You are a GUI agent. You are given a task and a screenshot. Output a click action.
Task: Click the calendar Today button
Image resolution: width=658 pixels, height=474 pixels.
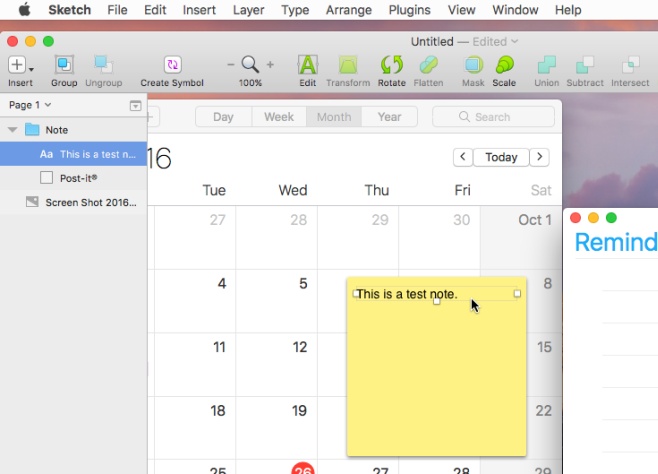coord(501,157)
